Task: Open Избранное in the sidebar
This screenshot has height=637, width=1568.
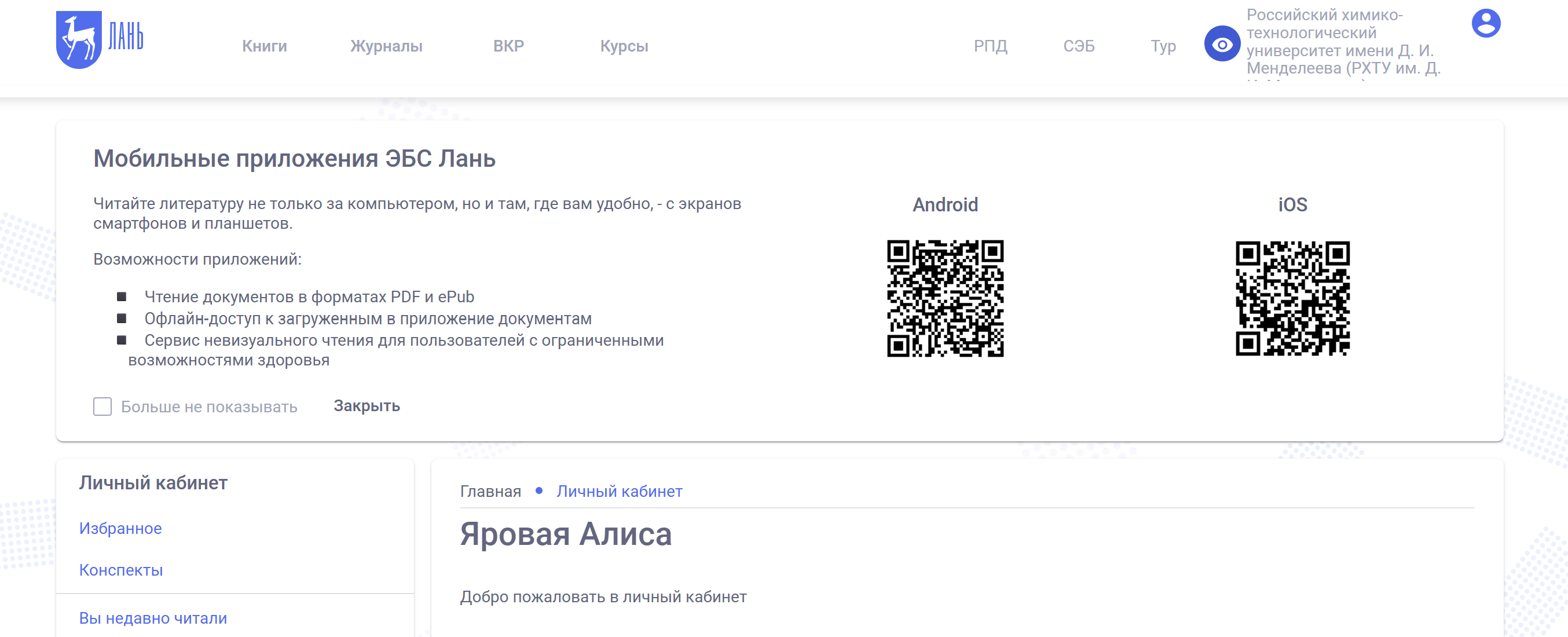Action: pyautogui.click(x=120, y=528)
